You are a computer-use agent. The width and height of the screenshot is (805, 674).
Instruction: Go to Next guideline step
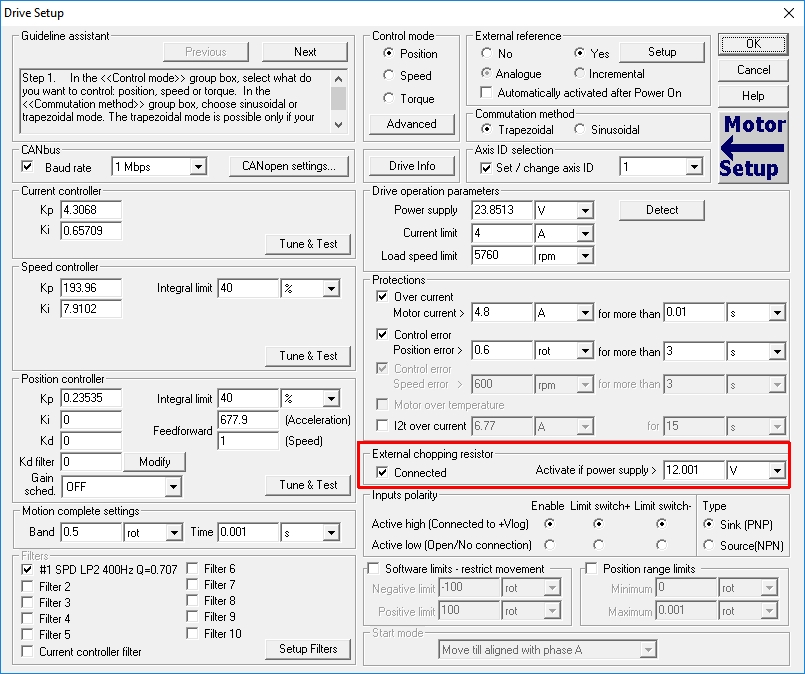tap(305, 52)
